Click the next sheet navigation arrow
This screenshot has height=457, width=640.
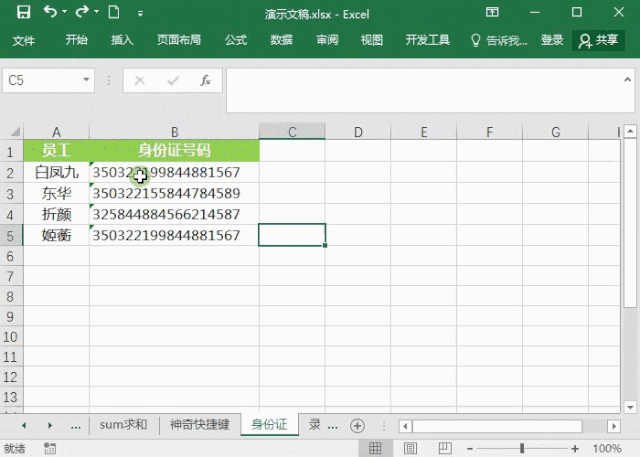tap(50, 426)
